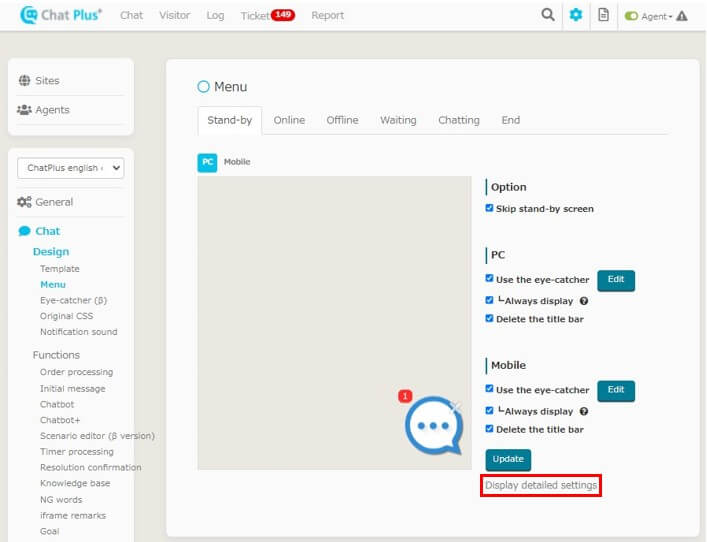This screenshot has width=707, height=542.
Task: Click Display detailed settings link
Action: click(541, 486)
